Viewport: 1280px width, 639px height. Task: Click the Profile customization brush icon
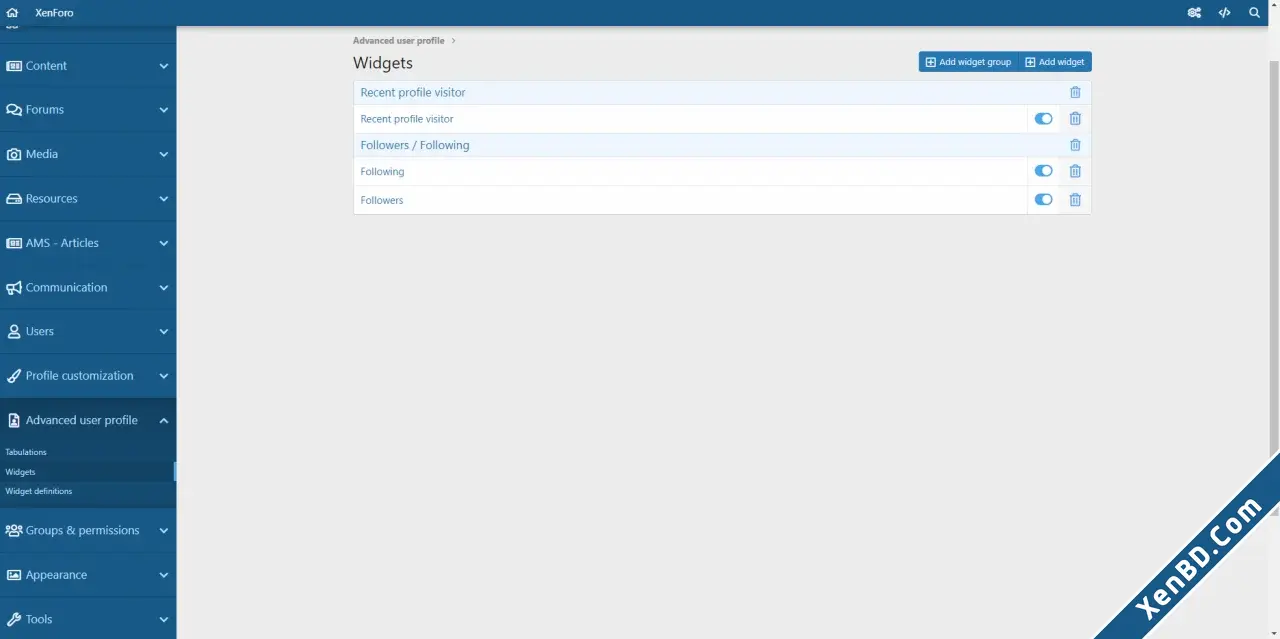tap(14, 376)
